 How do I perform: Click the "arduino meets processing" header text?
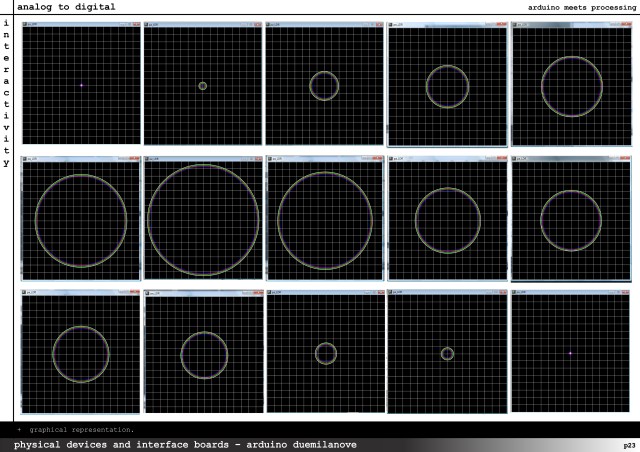coord(582,7)
